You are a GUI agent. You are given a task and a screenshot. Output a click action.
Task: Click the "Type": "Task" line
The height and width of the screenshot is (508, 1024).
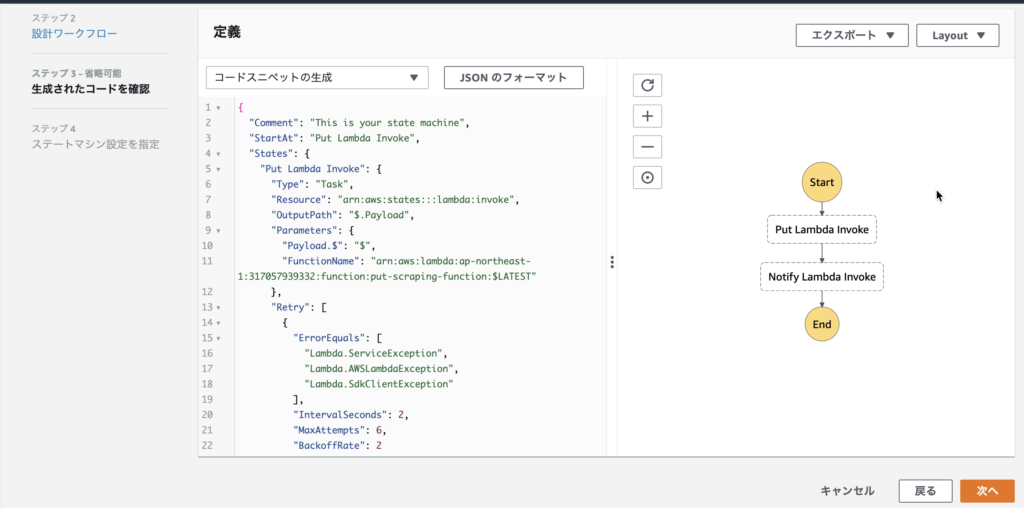pyautogui.click(x=312, y=185)
